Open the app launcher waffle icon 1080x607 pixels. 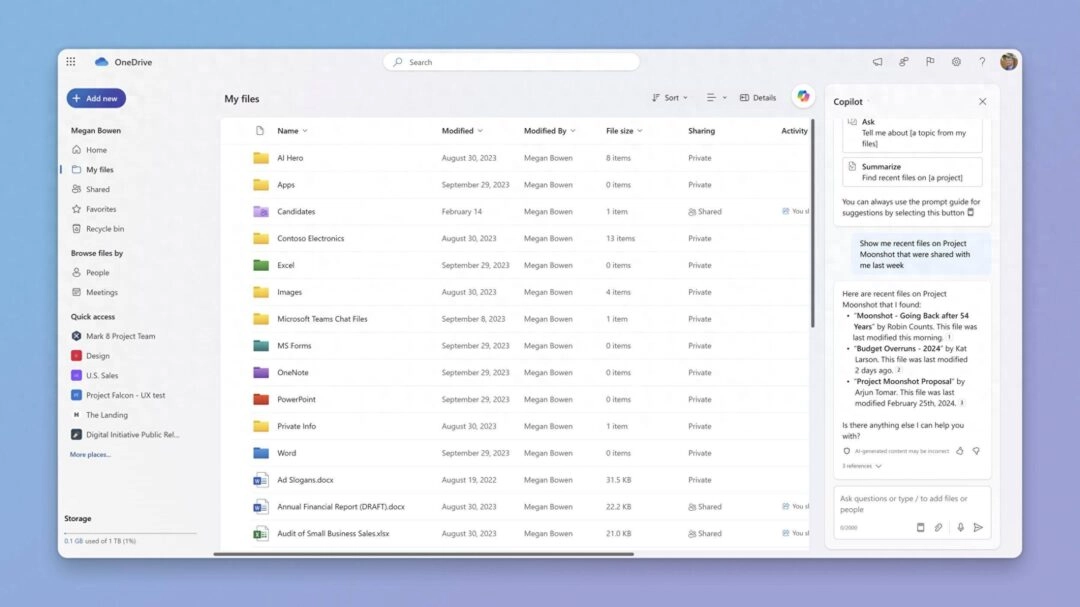(71, 62)
